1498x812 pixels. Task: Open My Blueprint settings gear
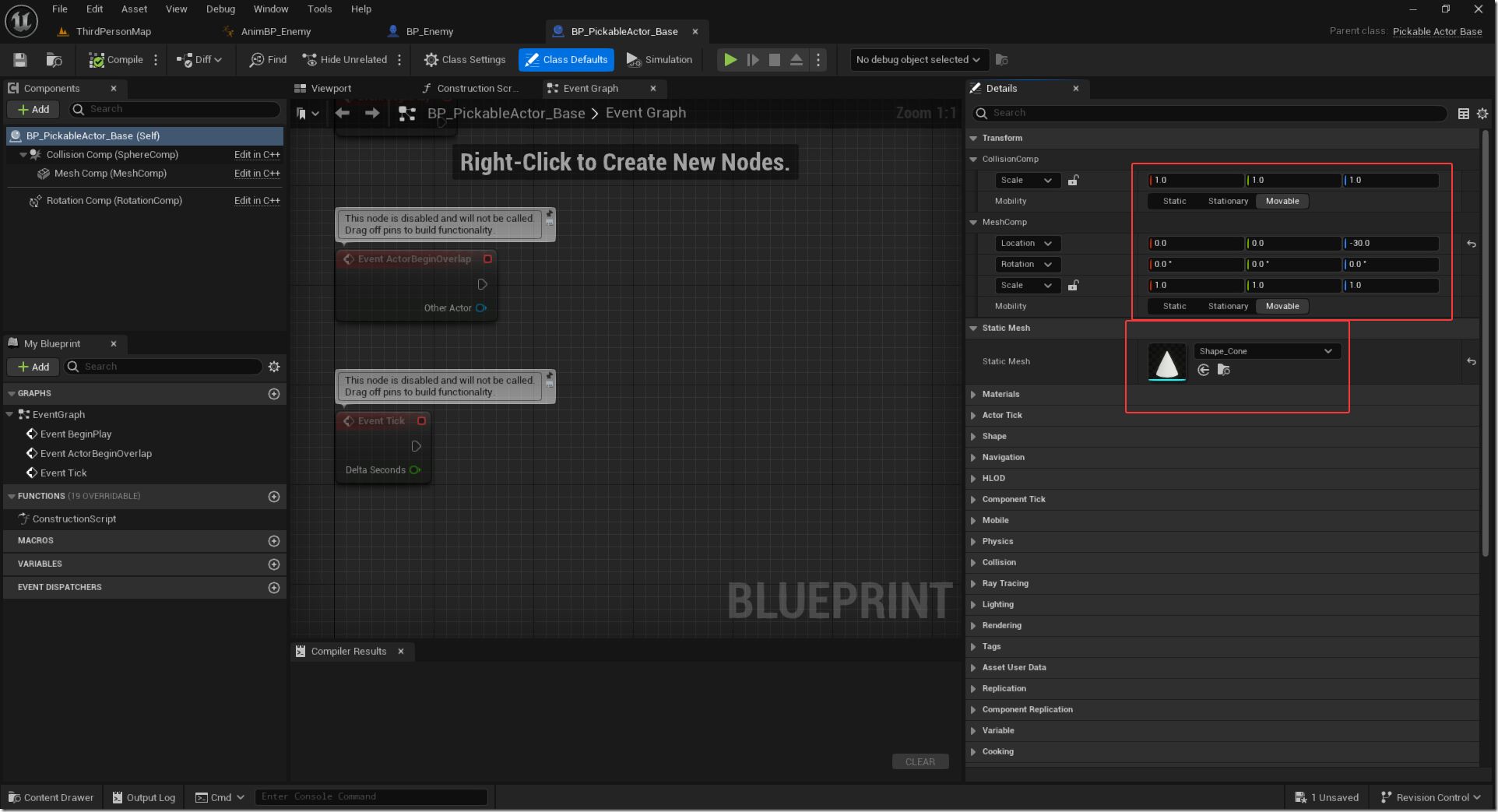(274, 367)
